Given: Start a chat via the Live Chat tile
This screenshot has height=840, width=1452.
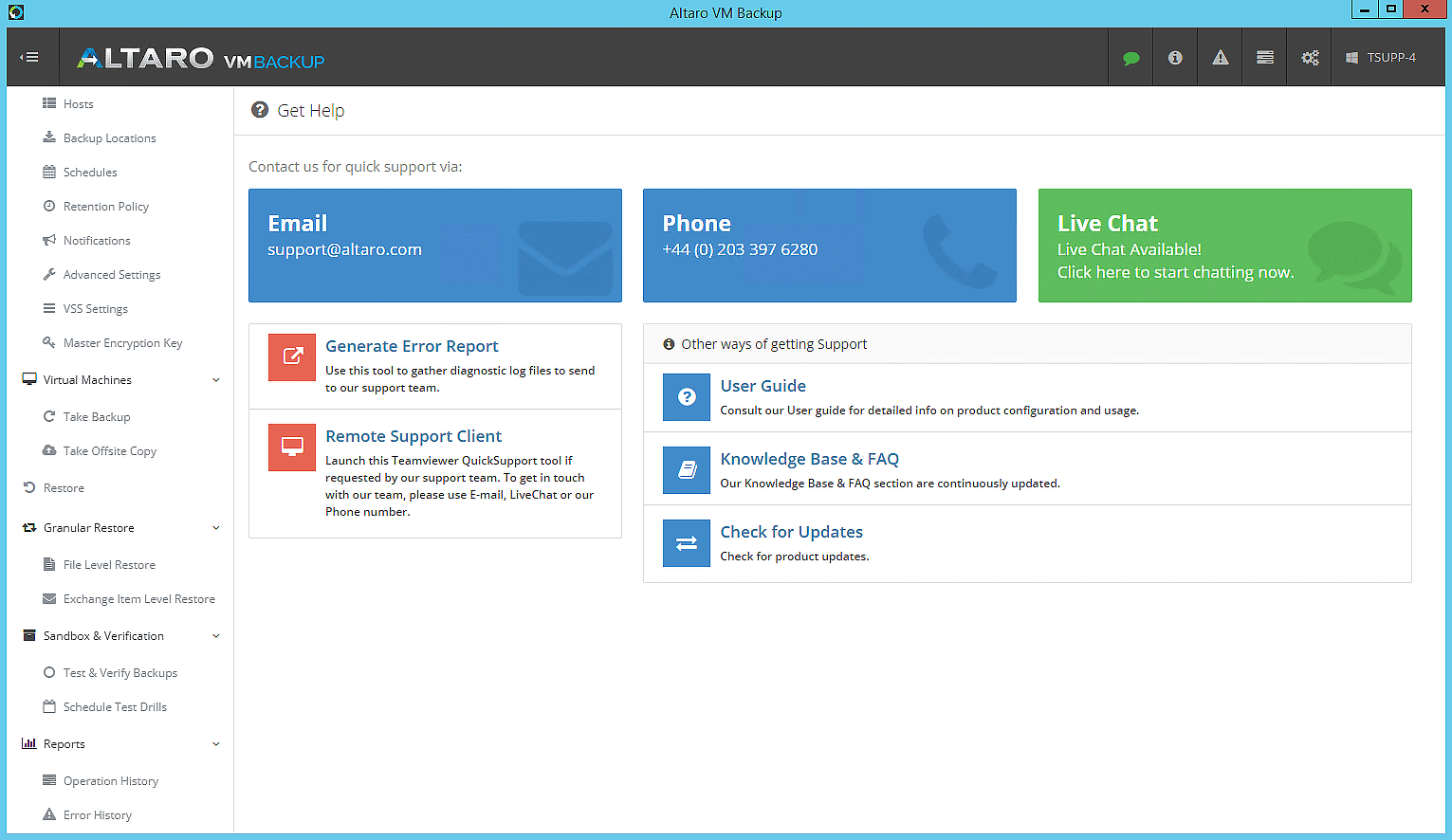Looking at the screenshot, I should (1225, 246).
